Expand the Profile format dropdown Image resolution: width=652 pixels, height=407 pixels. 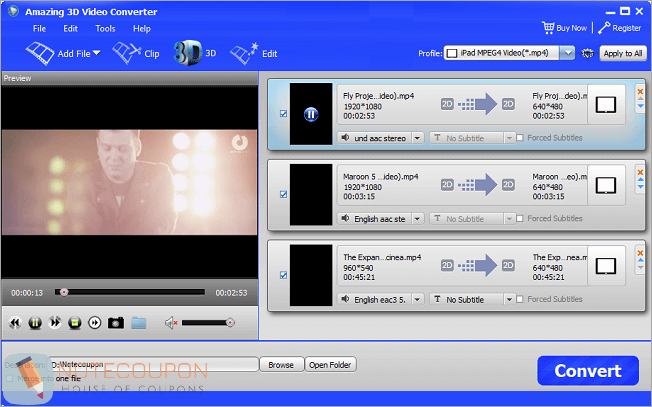567,53
